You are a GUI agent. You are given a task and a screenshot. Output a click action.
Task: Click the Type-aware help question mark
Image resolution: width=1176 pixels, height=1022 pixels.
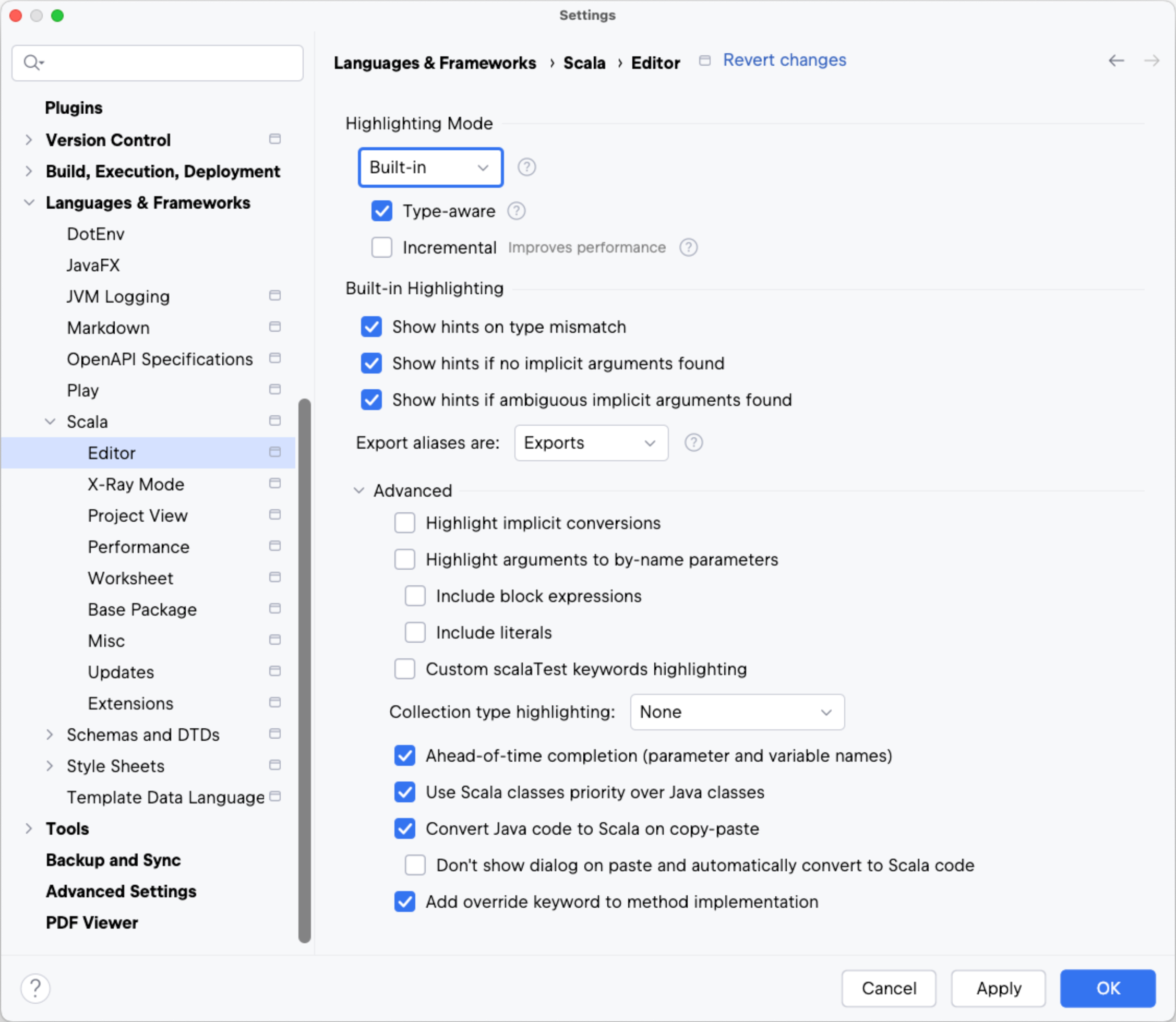[x=516, y=211]
